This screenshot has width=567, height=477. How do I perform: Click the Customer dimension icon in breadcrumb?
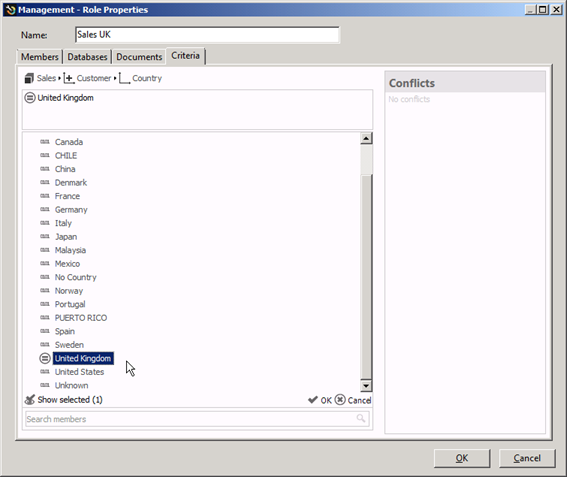point(69,78)
